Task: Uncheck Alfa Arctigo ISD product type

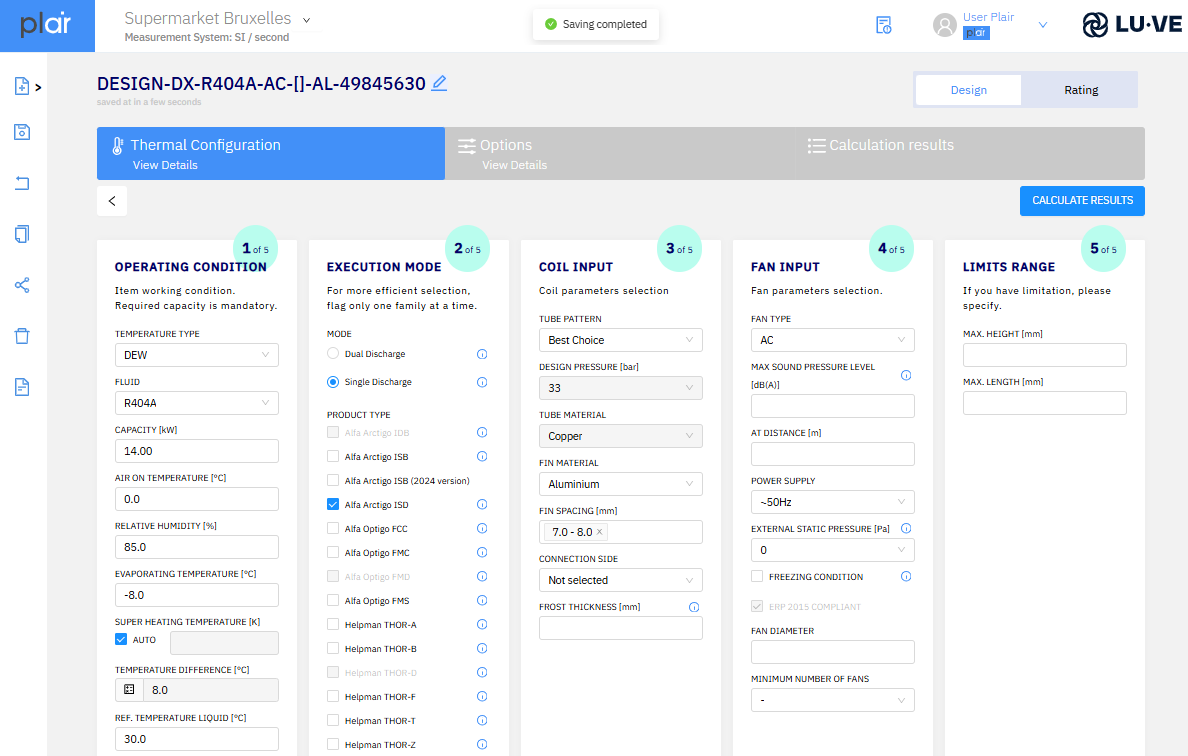Action: point(333,504)
